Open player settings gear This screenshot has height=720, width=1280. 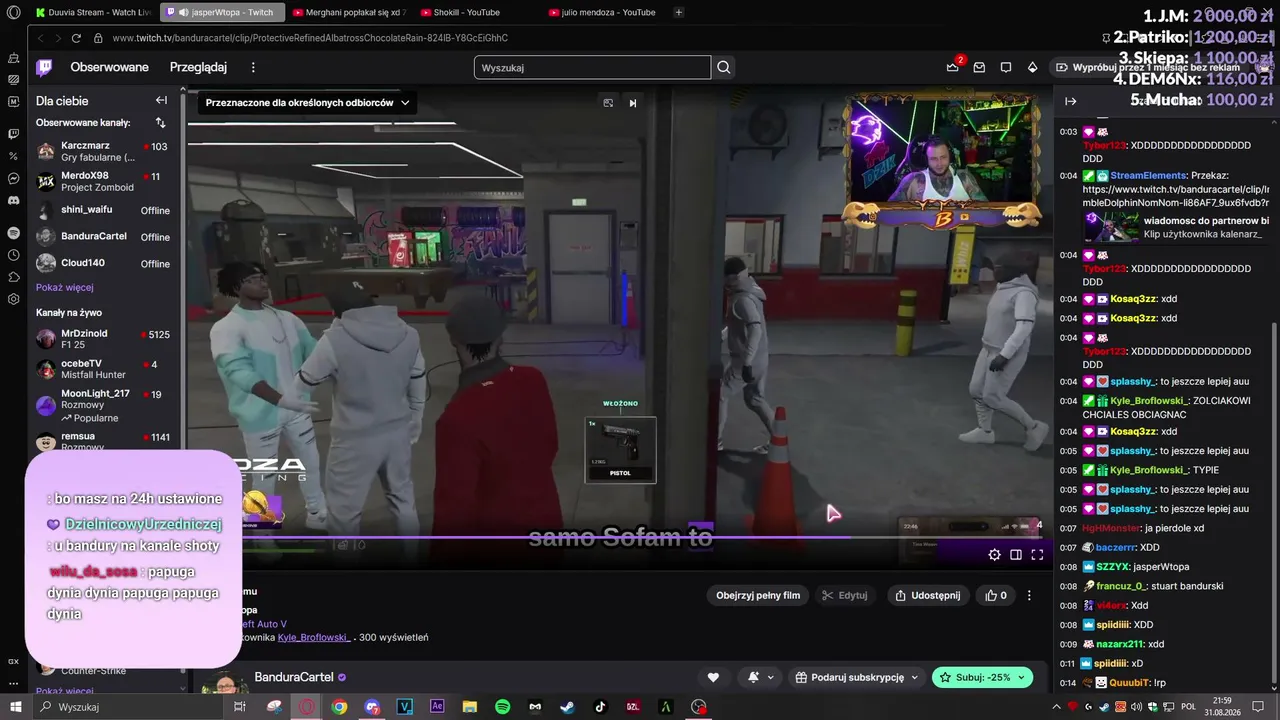pyautogui.click(x=994, y=555)
